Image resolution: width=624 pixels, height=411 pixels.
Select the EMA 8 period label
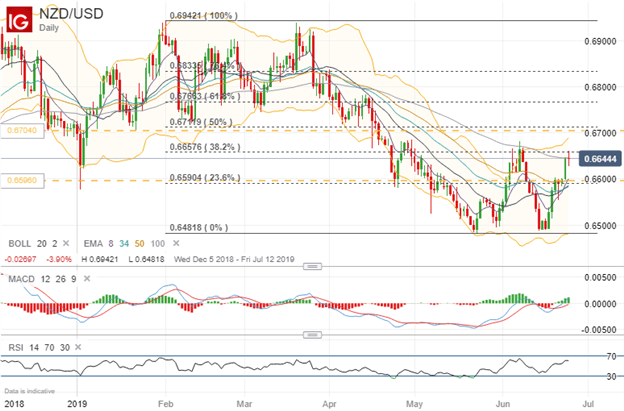coord(111,243)
